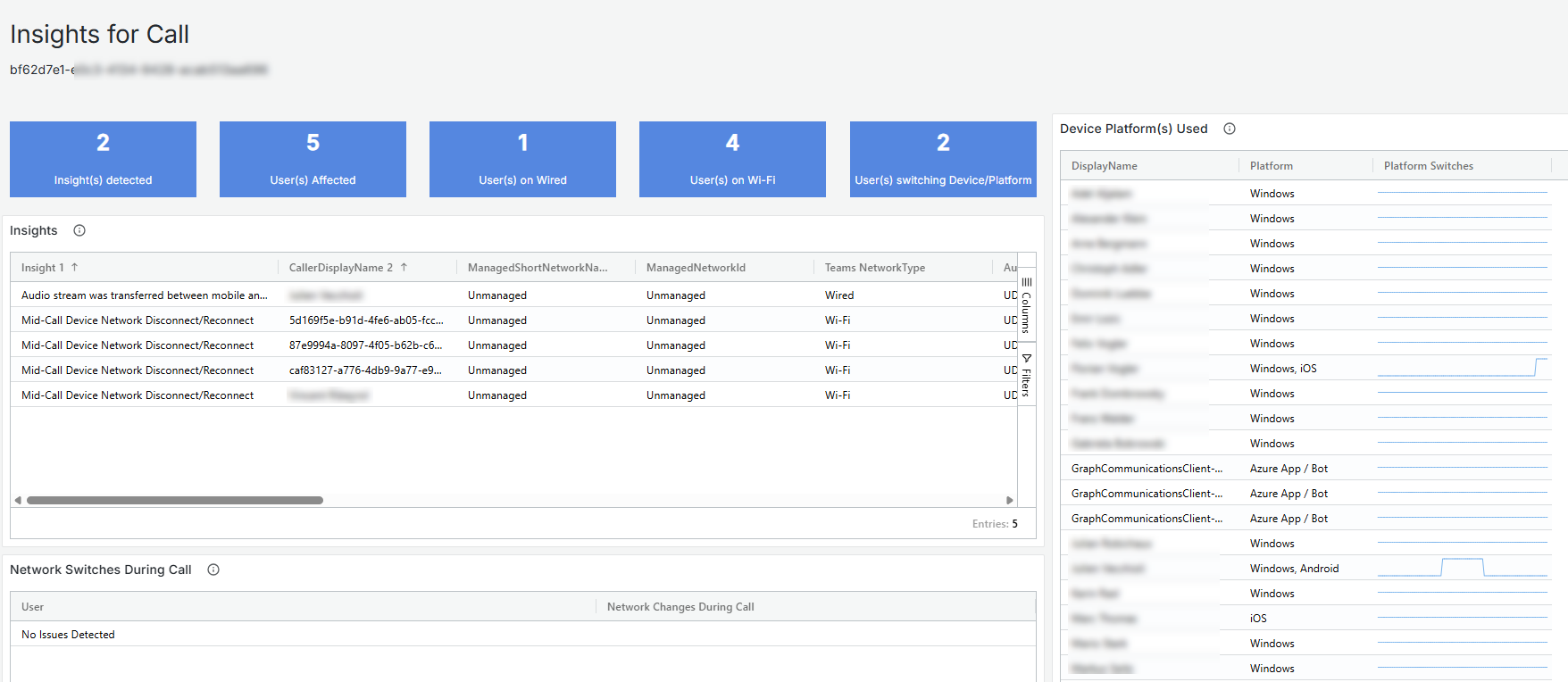Click the caller ID starting with 5d169f5e
The height and width of the screenshot is (682, 1568).
366,320
